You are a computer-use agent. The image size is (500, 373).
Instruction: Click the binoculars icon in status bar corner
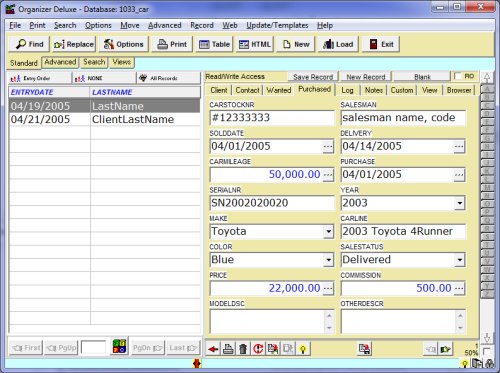tap(490, 364)
